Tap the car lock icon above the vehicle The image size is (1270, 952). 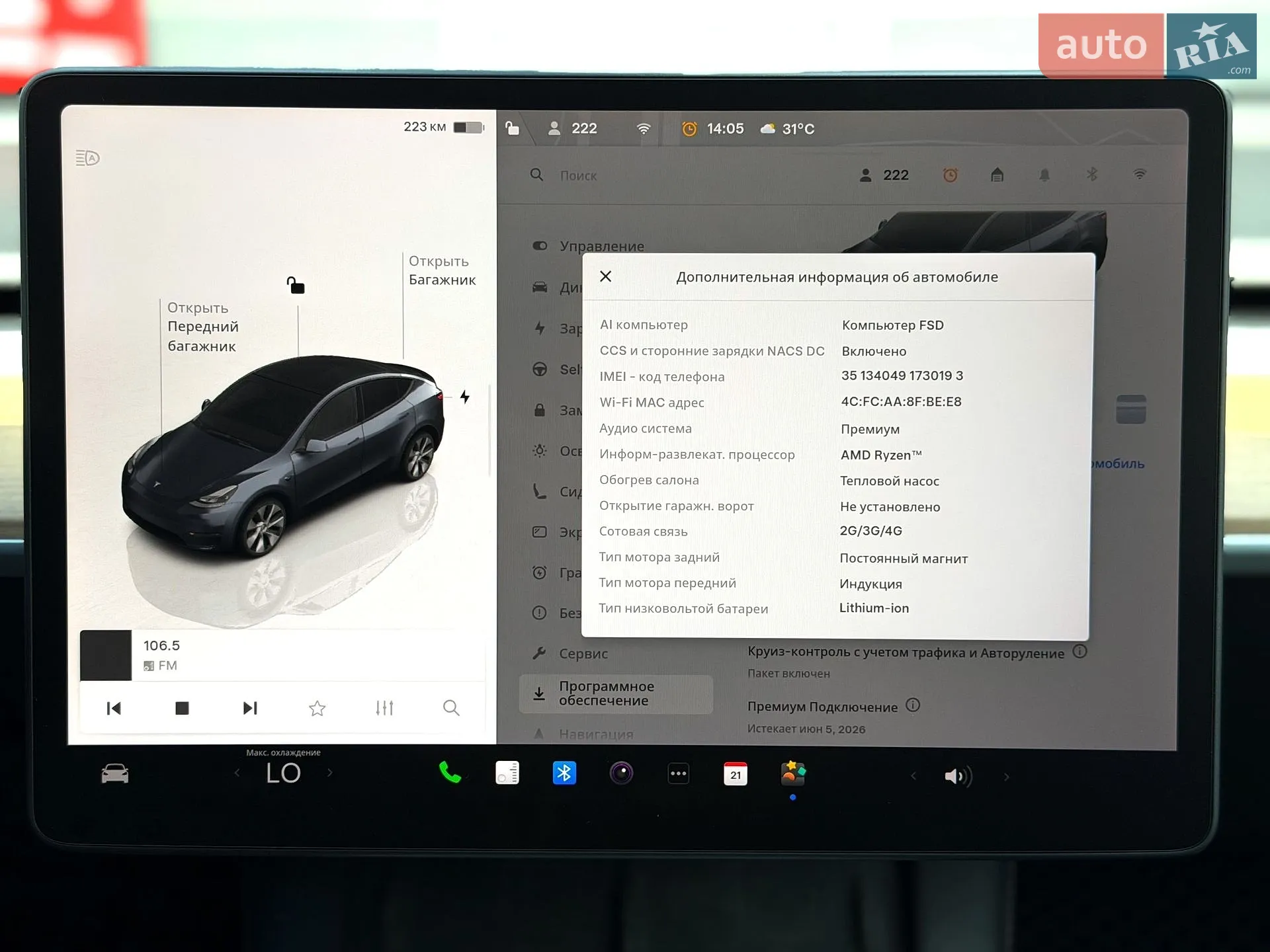296,285
